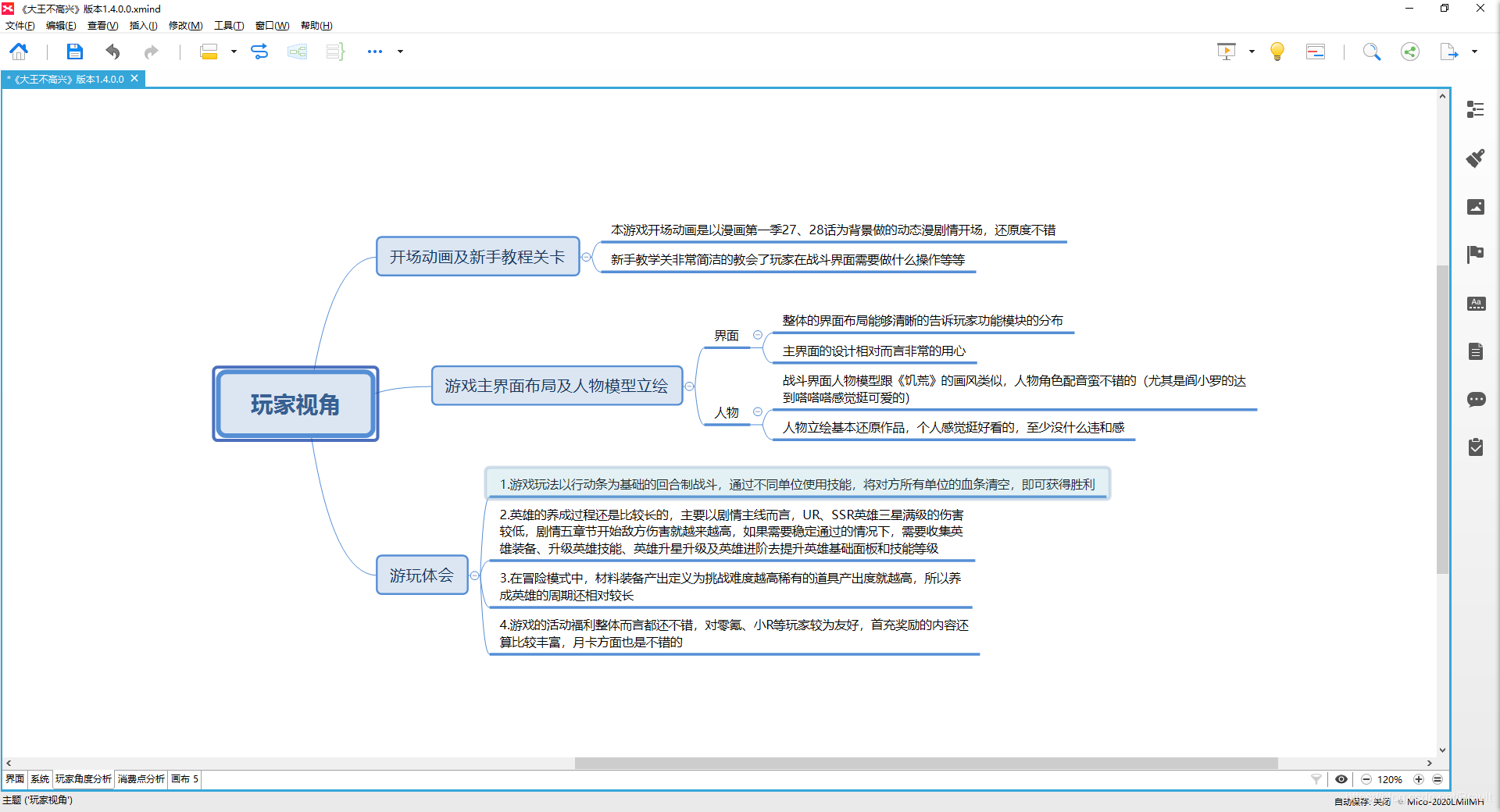1500x812 pixels.
Task: Open the Format brush panel in sidebar
Action: 1476,158
